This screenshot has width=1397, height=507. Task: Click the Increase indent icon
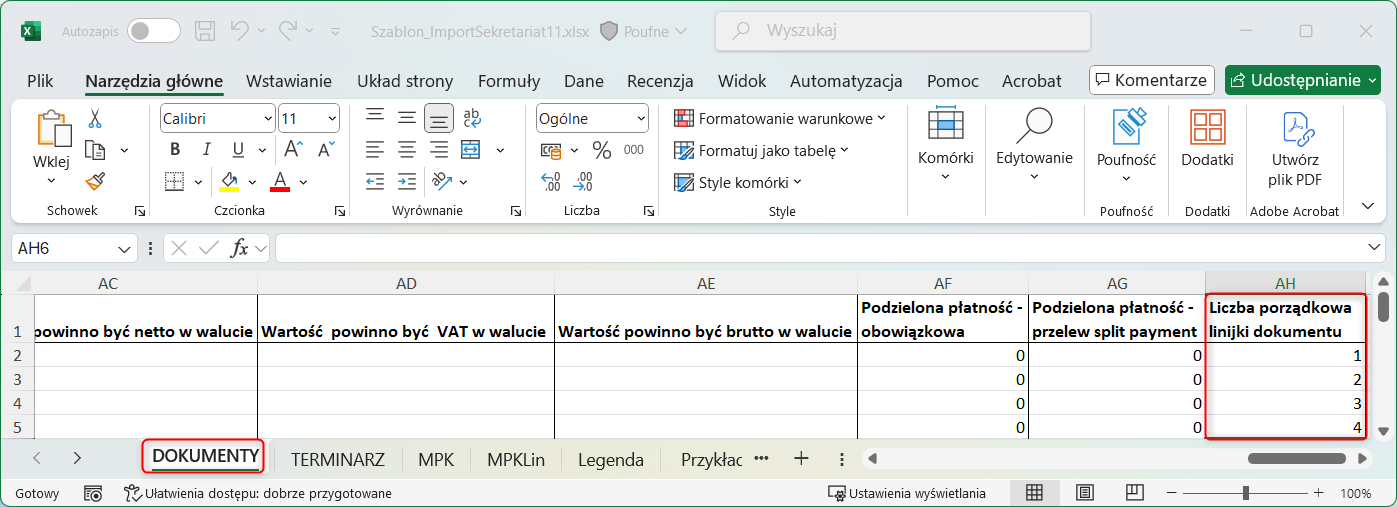[x=407, y=182]
